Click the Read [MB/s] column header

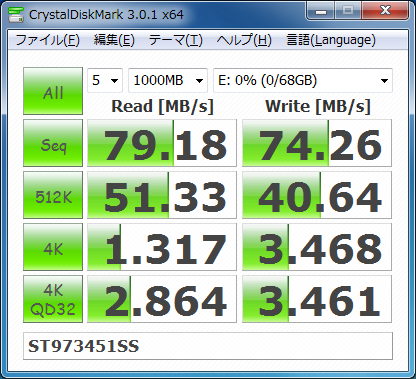[x=162, y=107]
